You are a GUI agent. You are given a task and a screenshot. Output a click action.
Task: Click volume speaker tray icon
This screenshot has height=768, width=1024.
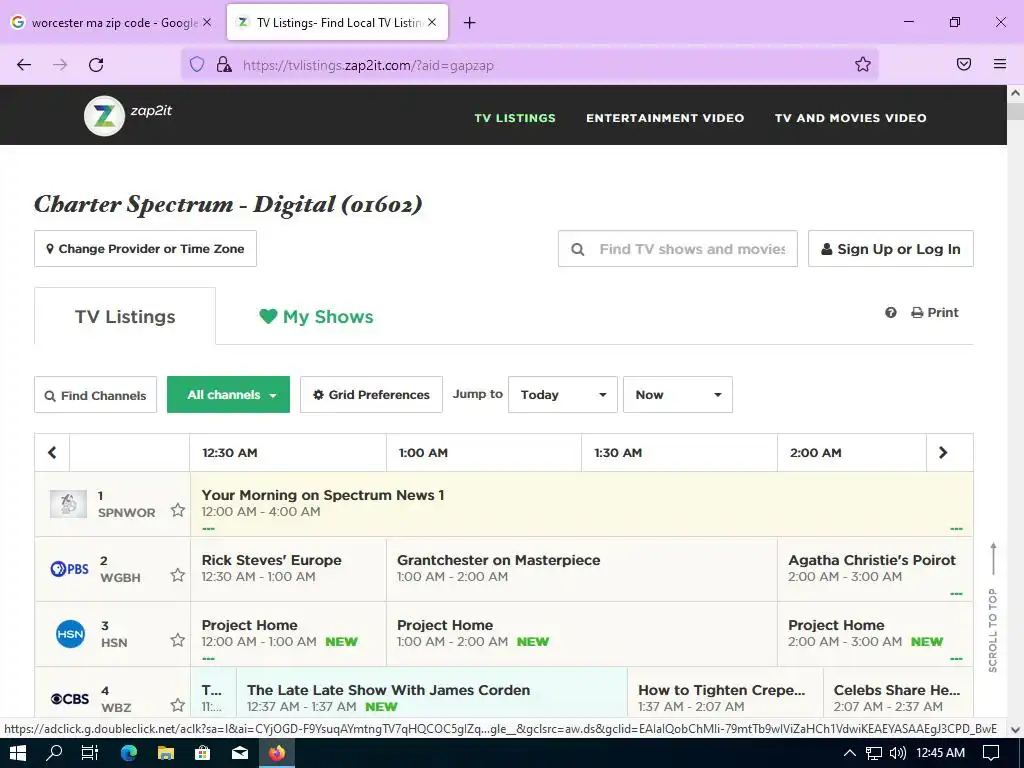pyautogui.click(x=898, y=753)
